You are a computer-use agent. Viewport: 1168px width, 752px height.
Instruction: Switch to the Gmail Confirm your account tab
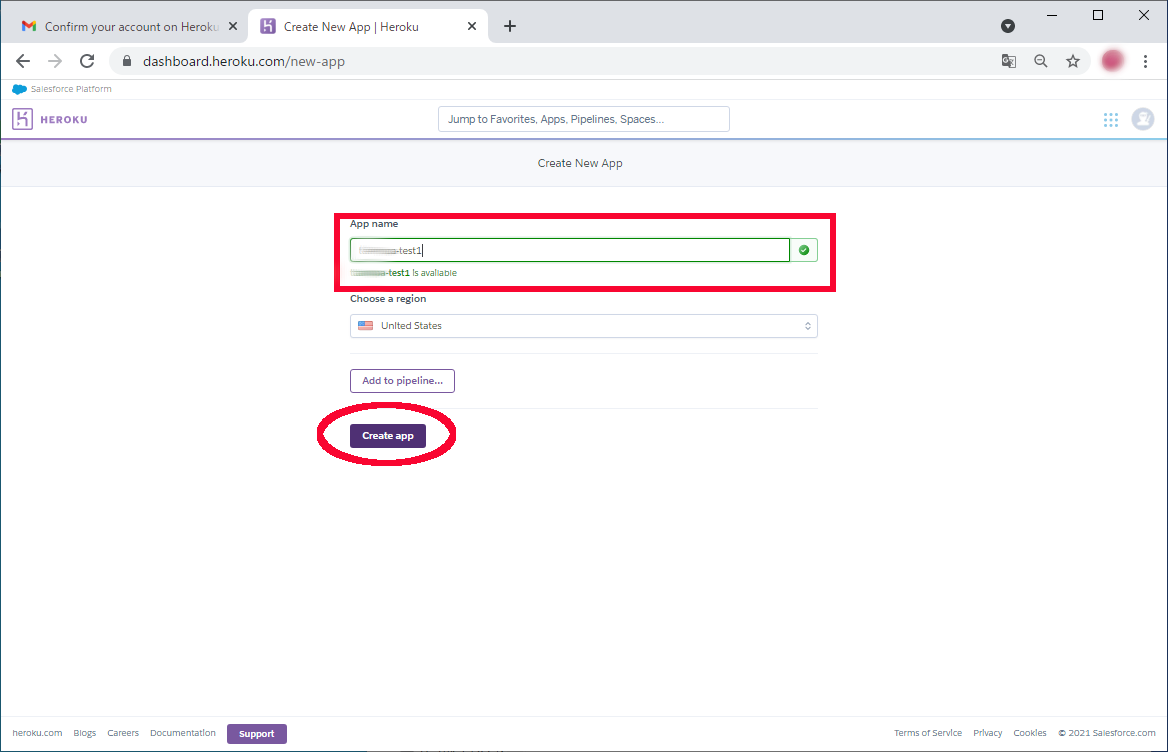coord(120,26)
